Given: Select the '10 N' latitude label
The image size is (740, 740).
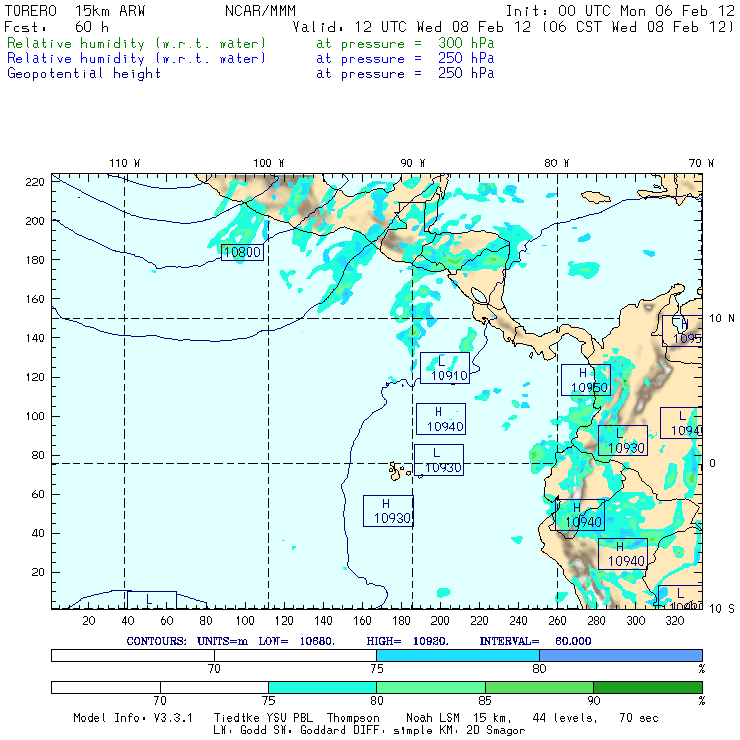Looking at the screenshot, I should coord(722,319).
